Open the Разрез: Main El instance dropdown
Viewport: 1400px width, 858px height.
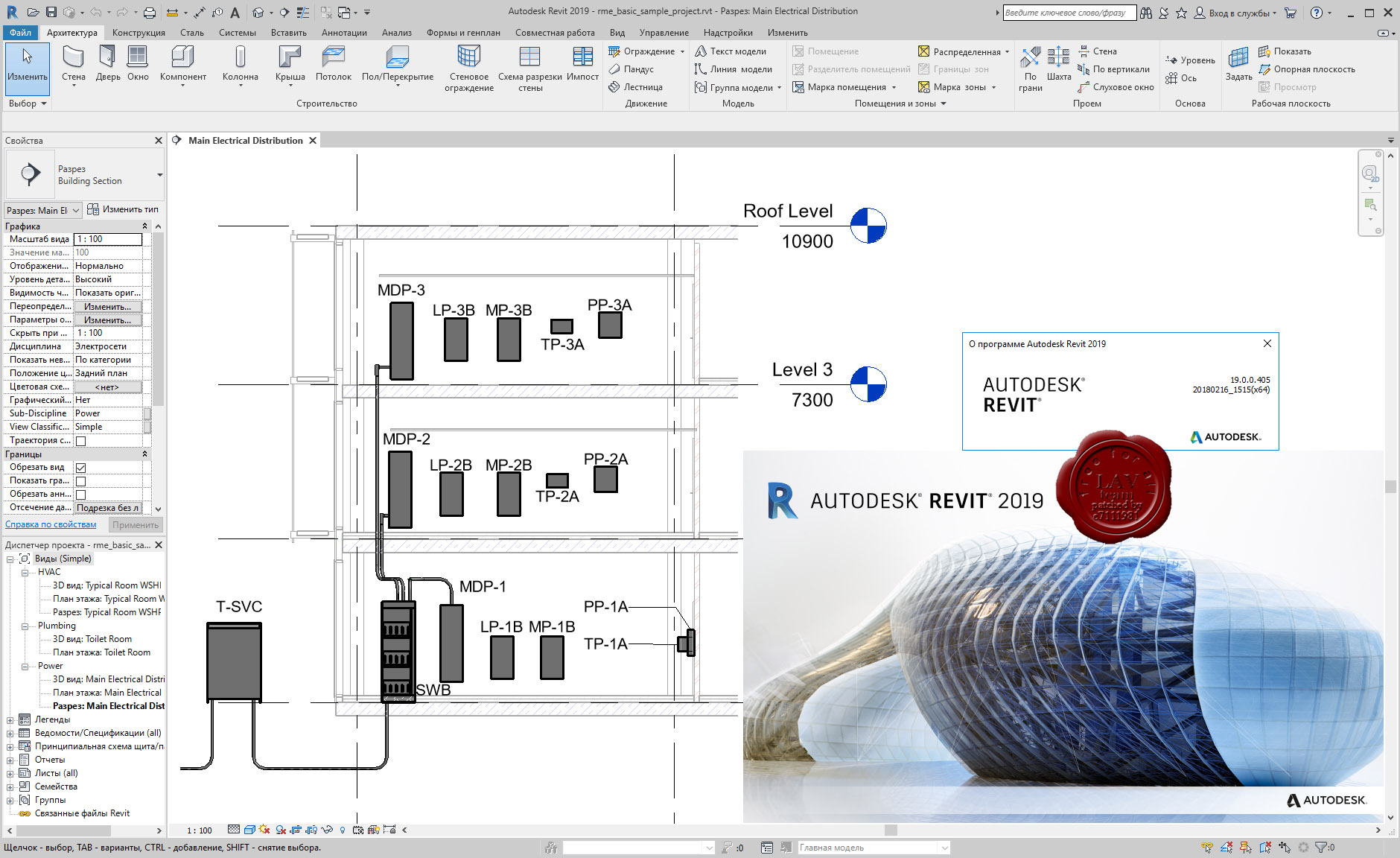(x=43, y=210)
